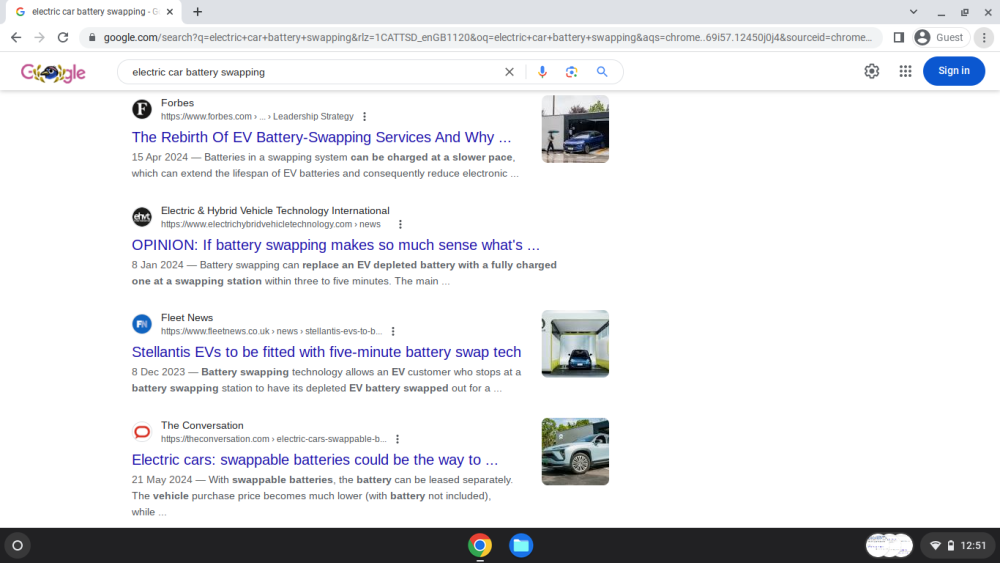Click the address bar URL
1000x563 pixels.
point(488,38)
